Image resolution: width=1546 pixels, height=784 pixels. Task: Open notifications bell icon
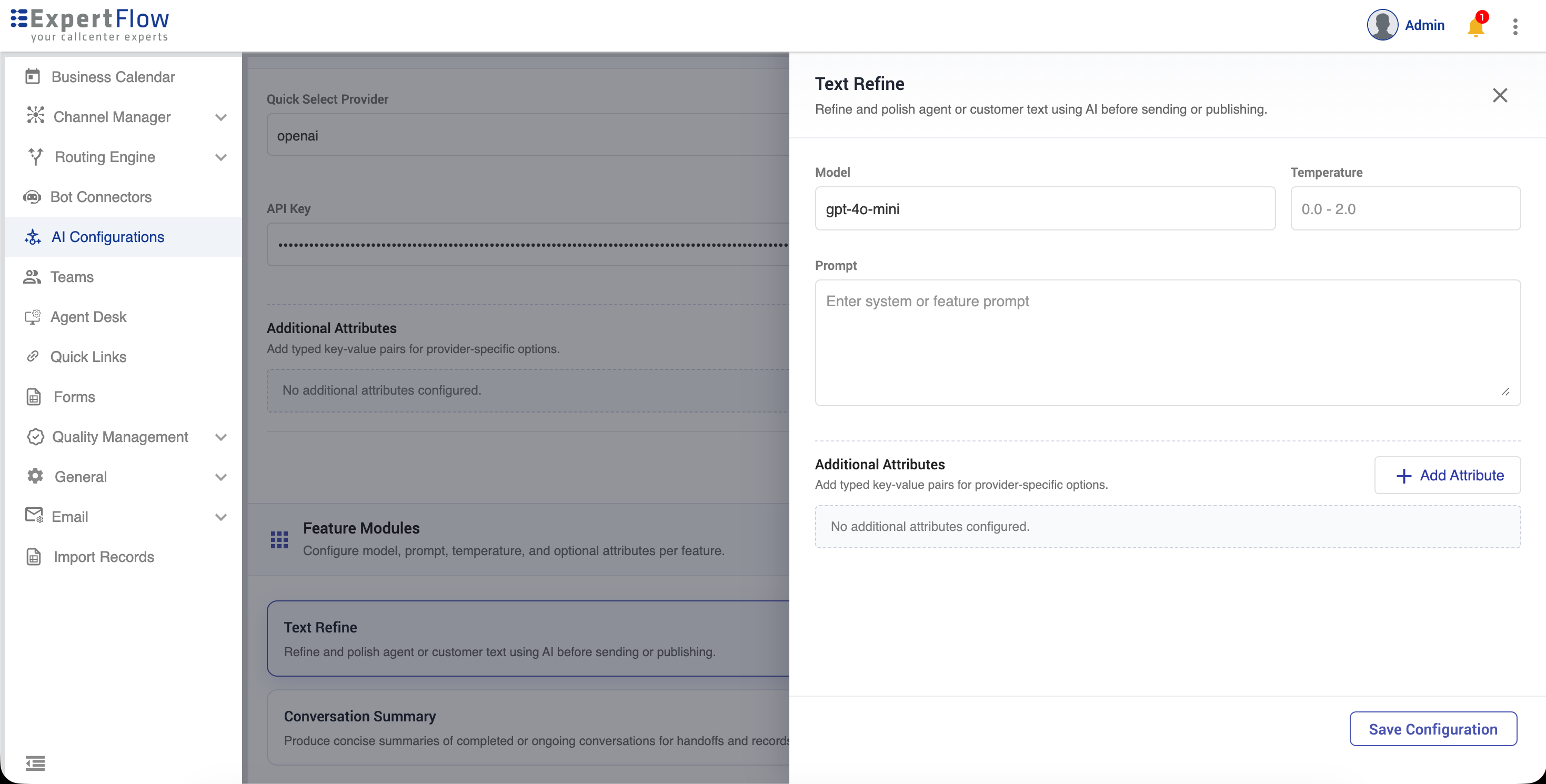coord(1475,27)
